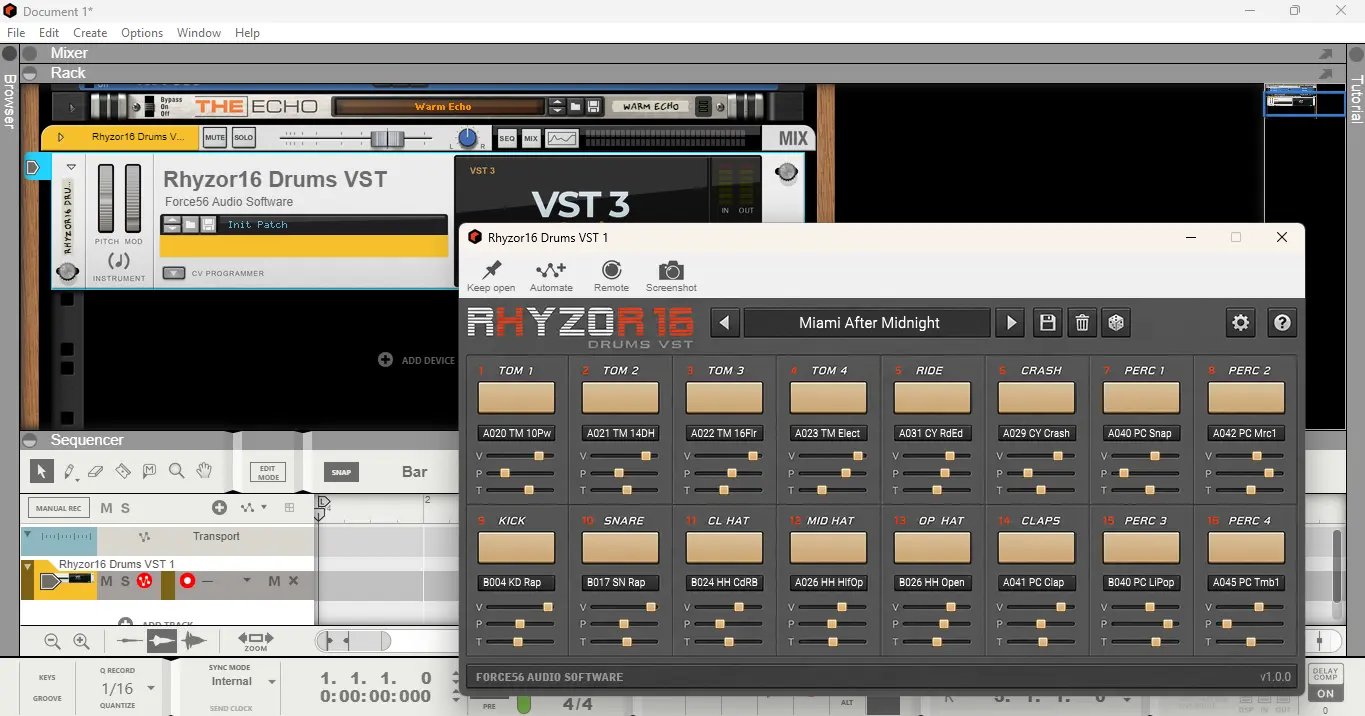Click the randomize dice icon
This screenshot has width=1365, height=716.
coord(1116,323)
